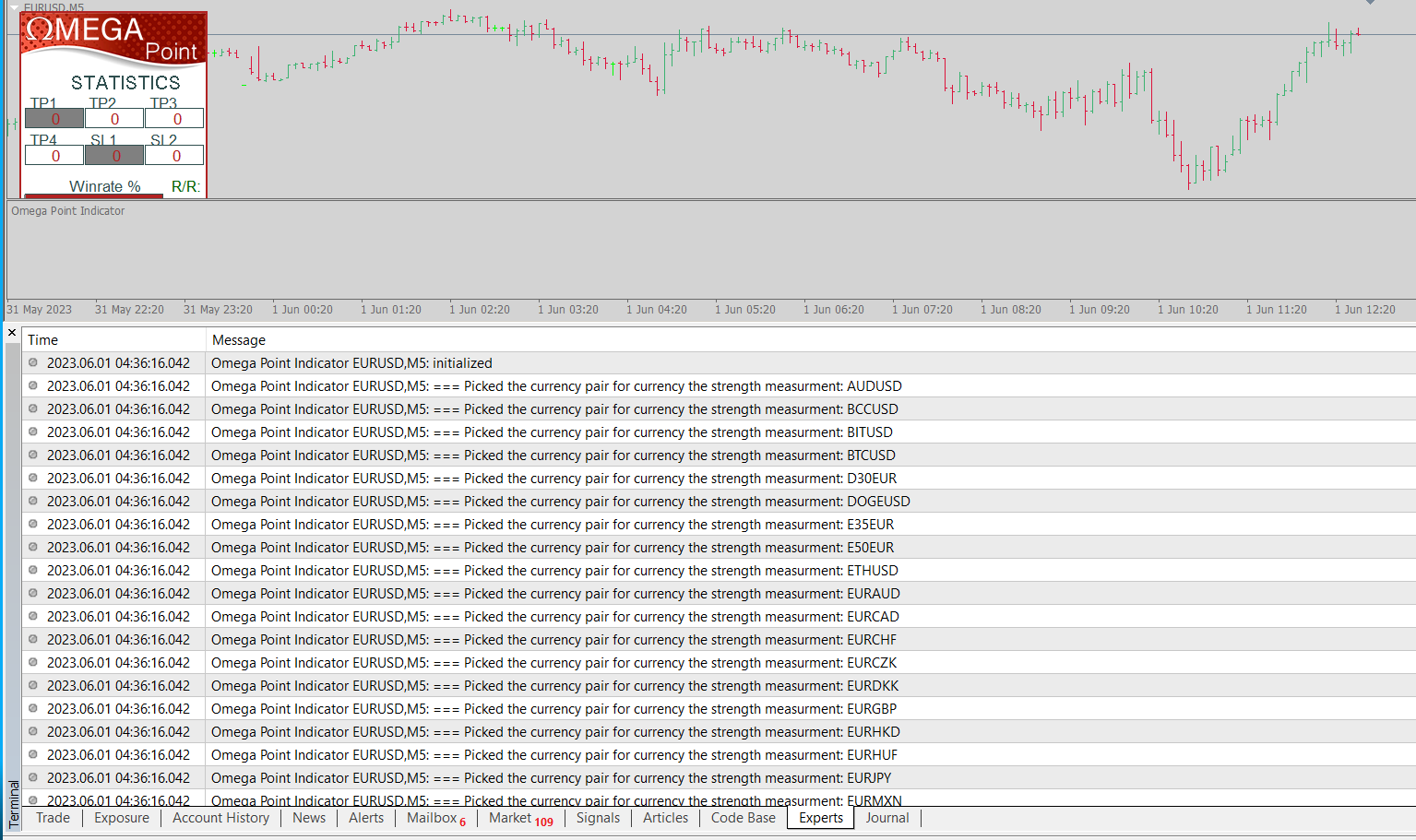Select the log row for AUDUSD

tap(720, 386)
